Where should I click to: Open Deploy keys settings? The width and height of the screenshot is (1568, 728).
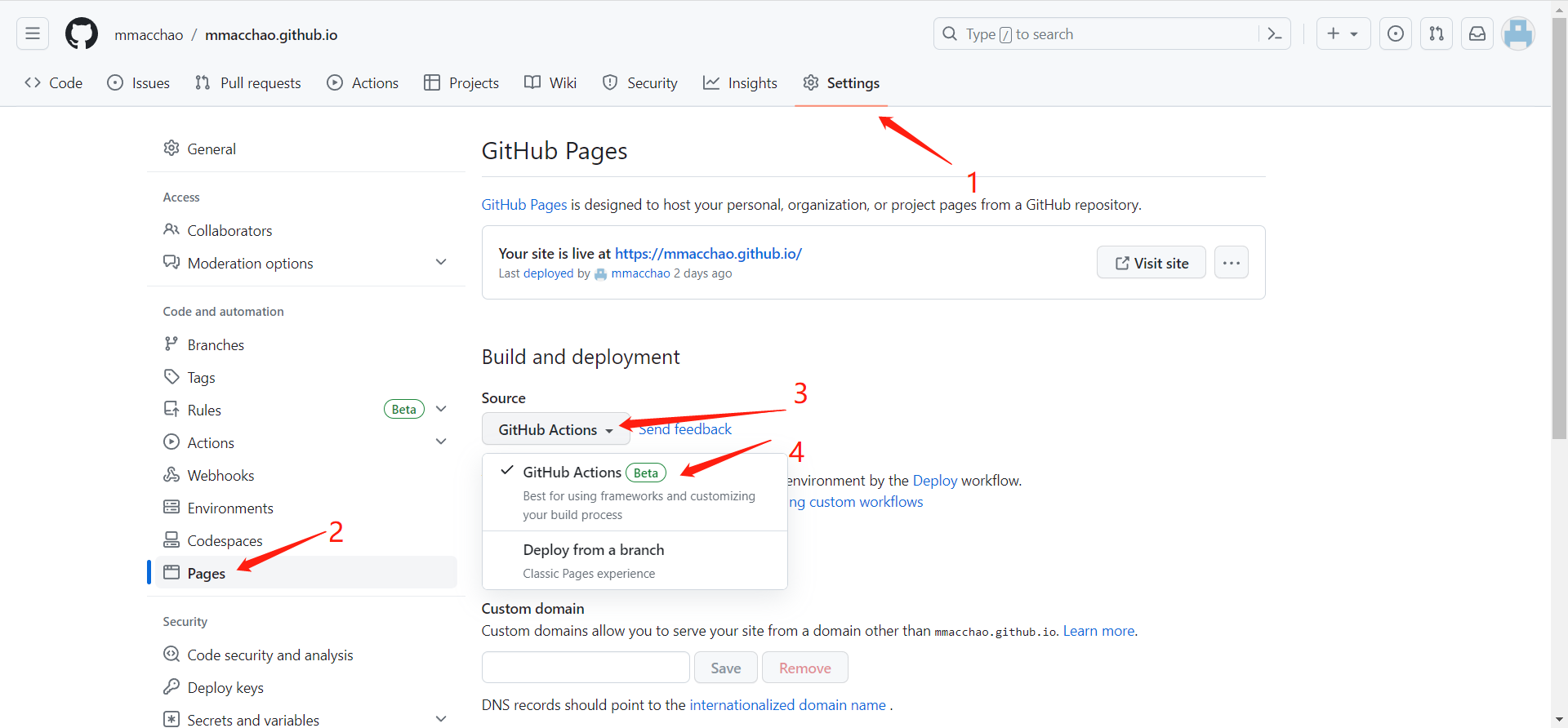306,687
